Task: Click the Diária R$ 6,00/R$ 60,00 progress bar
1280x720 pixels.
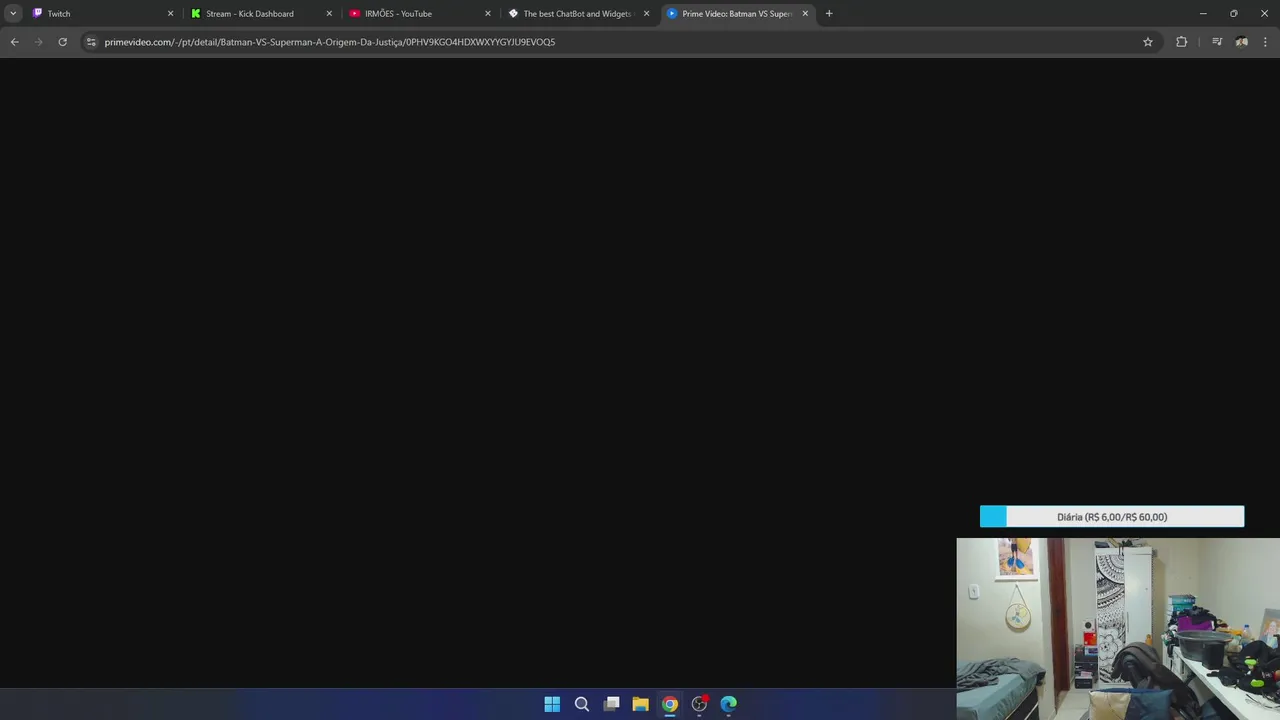Action: coord(1112,517)
